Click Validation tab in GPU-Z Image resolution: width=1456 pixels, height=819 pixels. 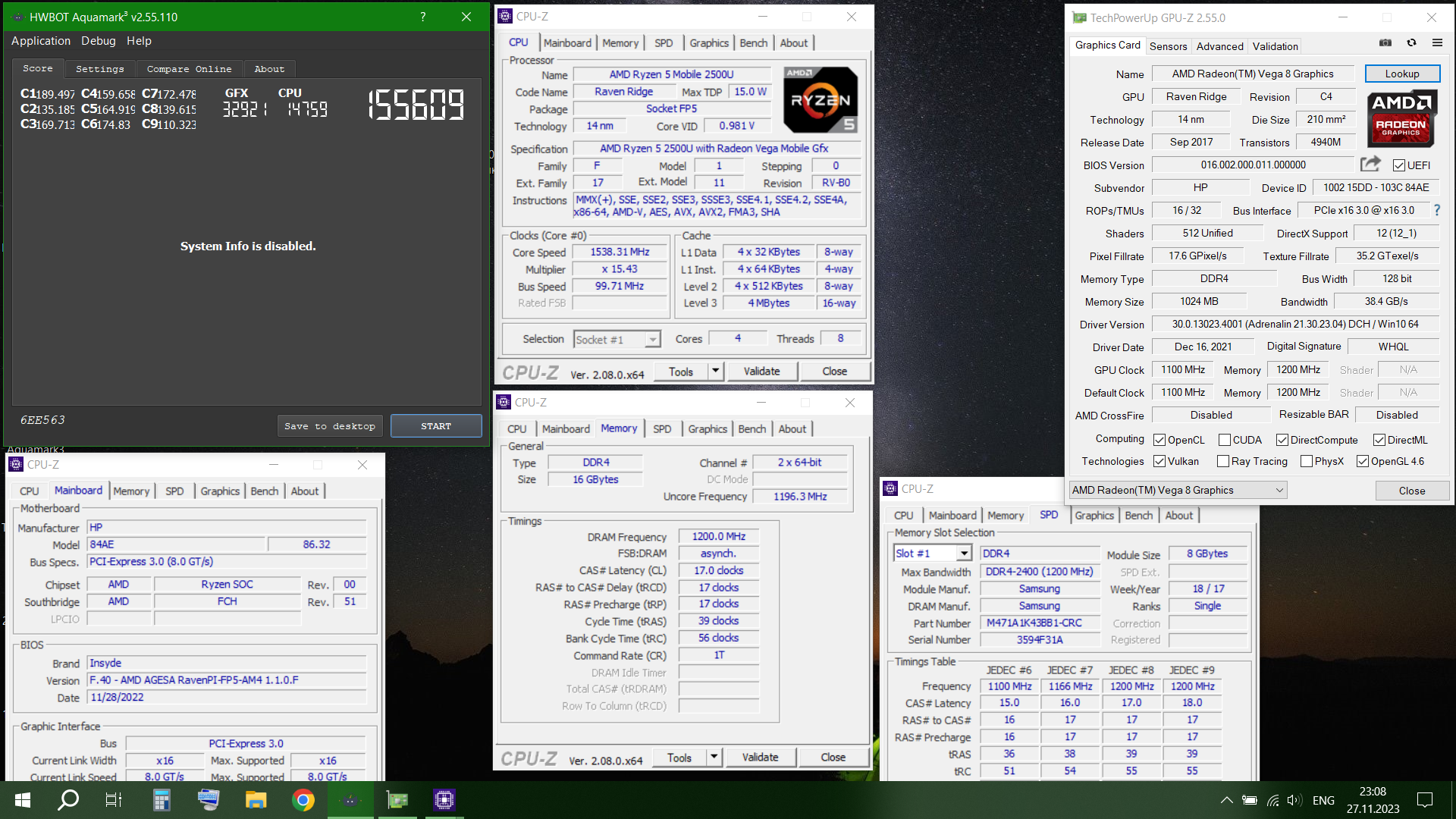pyautogui.click(x=1275, y=46)
